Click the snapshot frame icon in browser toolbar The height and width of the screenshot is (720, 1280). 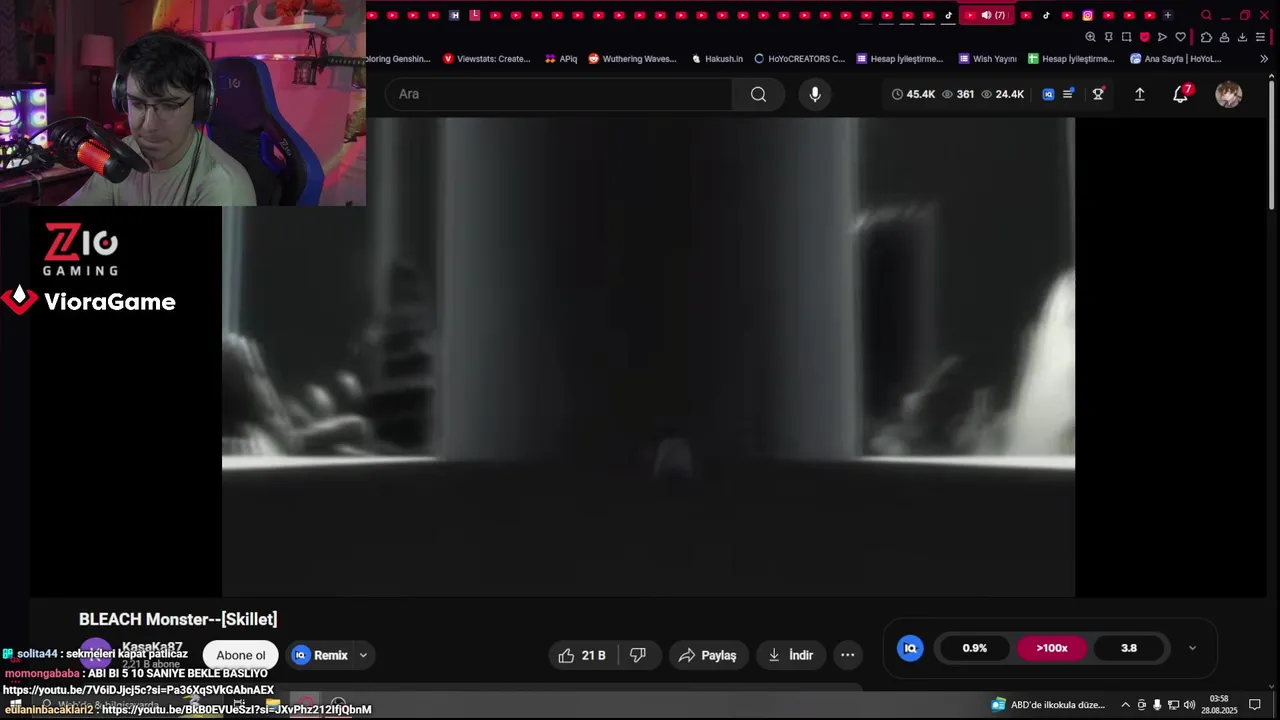click(1126, 37)
